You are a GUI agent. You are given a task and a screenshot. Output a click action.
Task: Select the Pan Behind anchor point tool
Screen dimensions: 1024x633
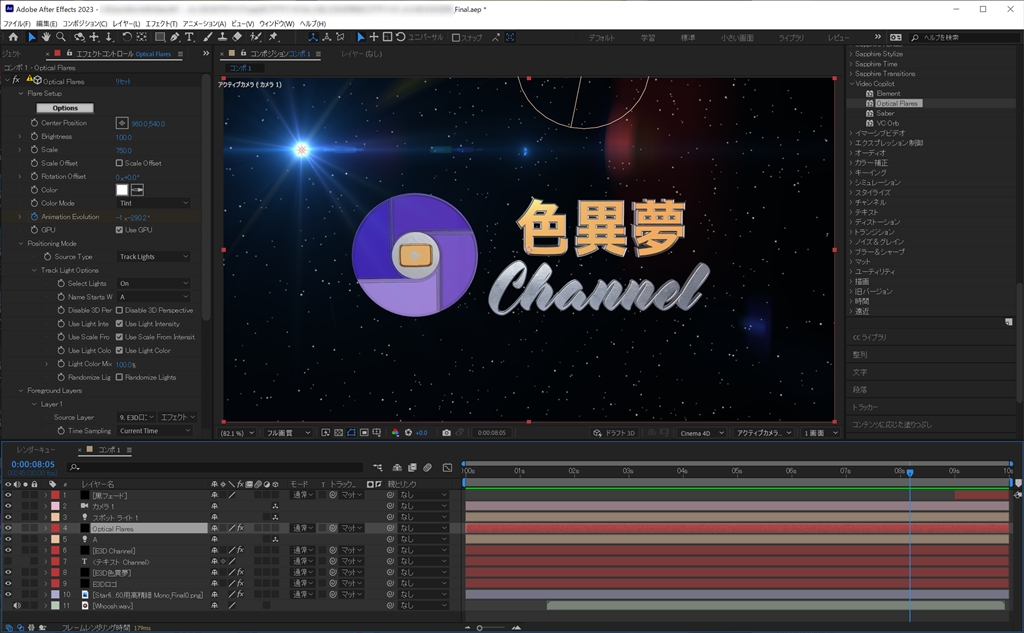click(142, 37)
